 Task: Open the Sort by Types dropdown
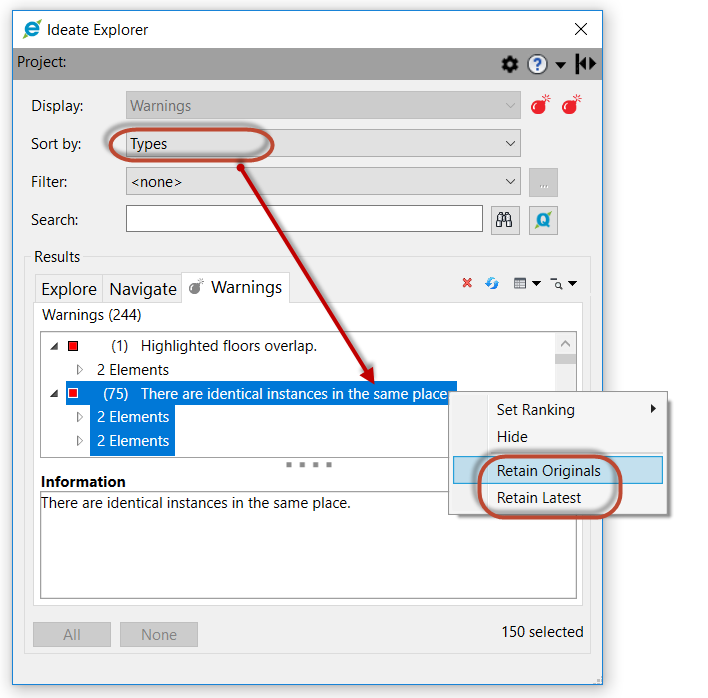tap(324, 144)
